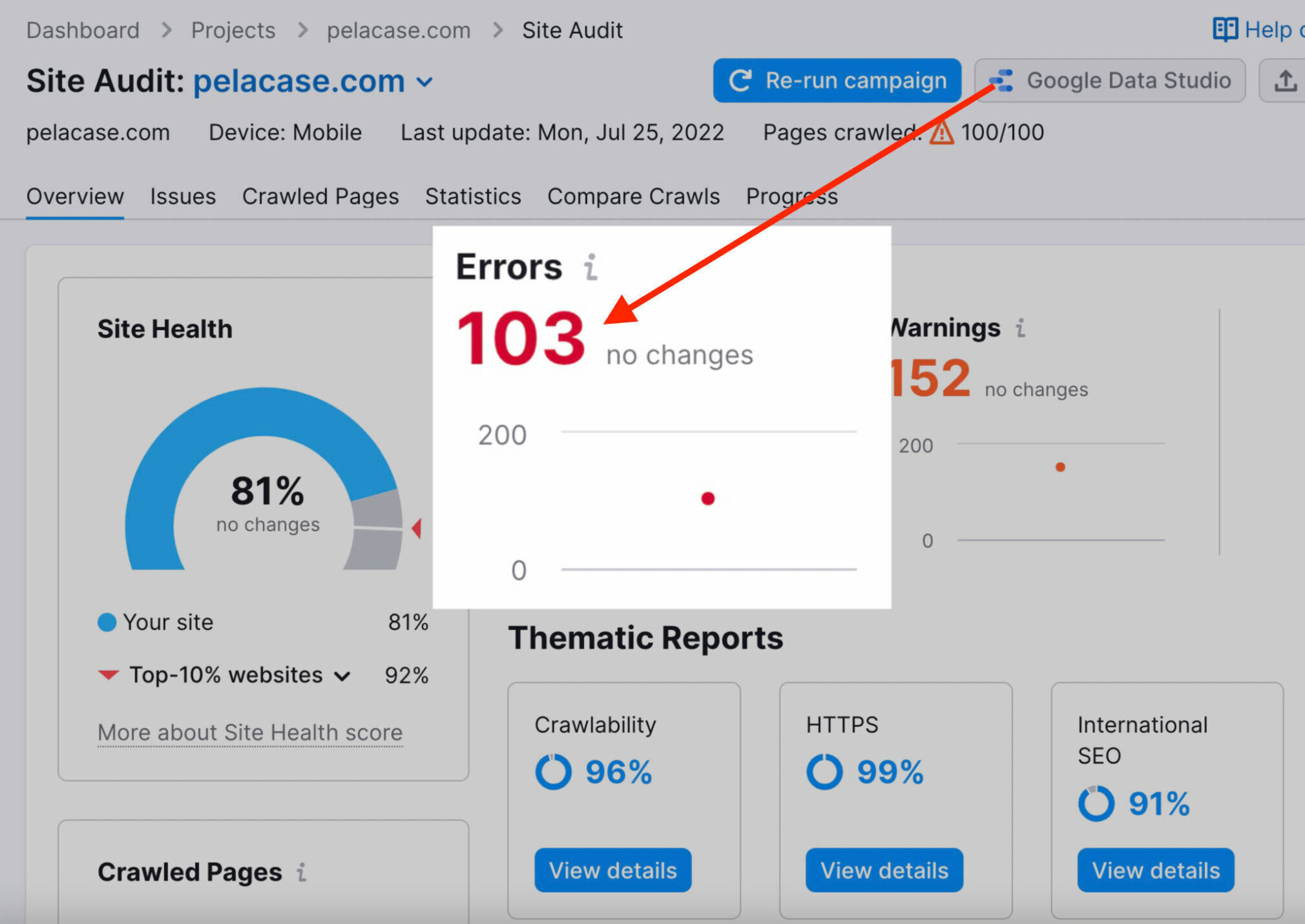Open the Crawled Pages tab
The height and width of the screenshot is (924, 1305).
(x=320, y=196)
